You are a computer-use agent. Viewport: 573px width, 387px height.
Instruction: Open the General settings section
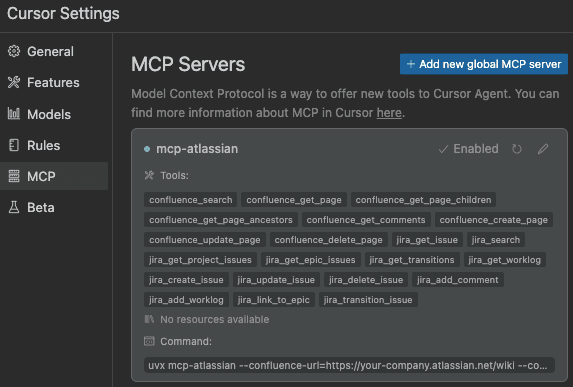point(54,51)
